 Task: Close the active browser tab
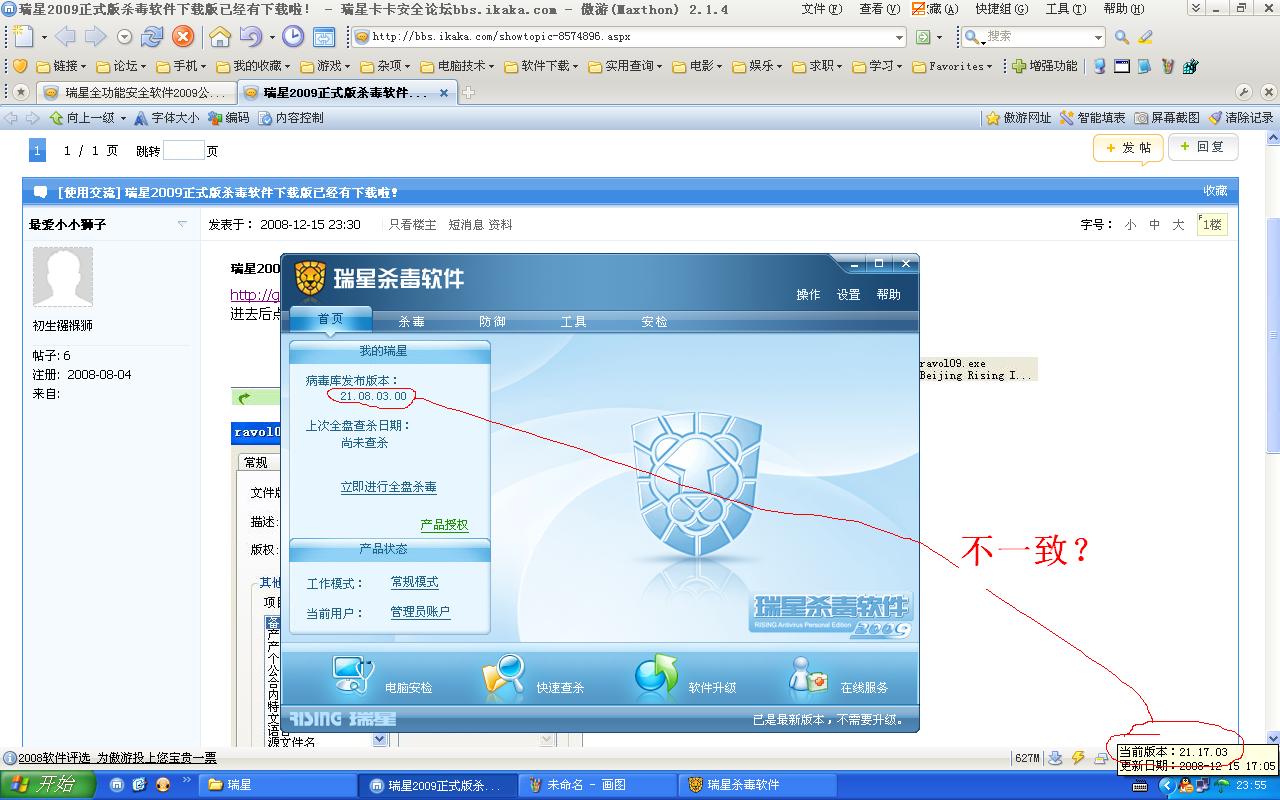coord(444,92)
